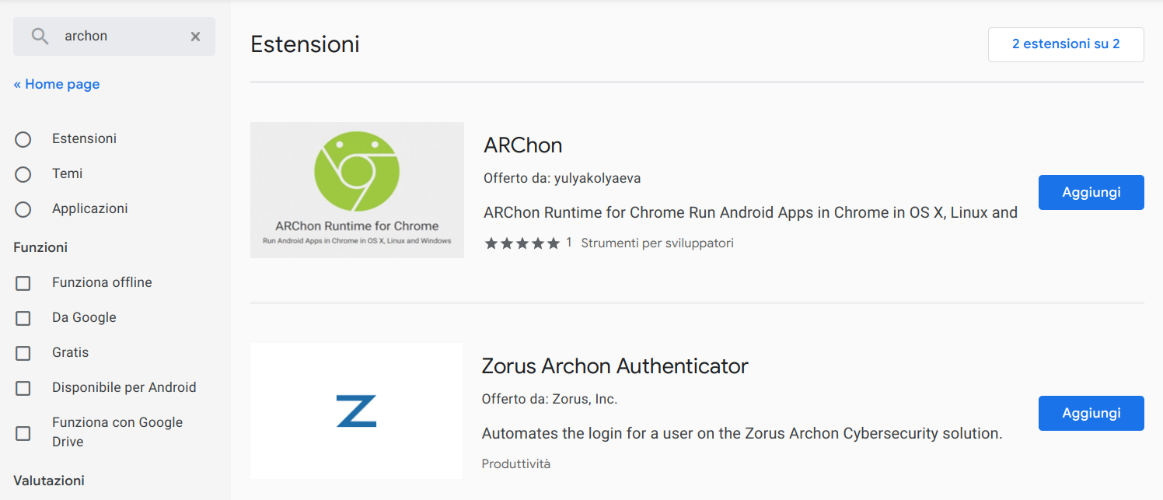Clear the archon search with X icon
Screen dimensions: 1163x500
195,36
